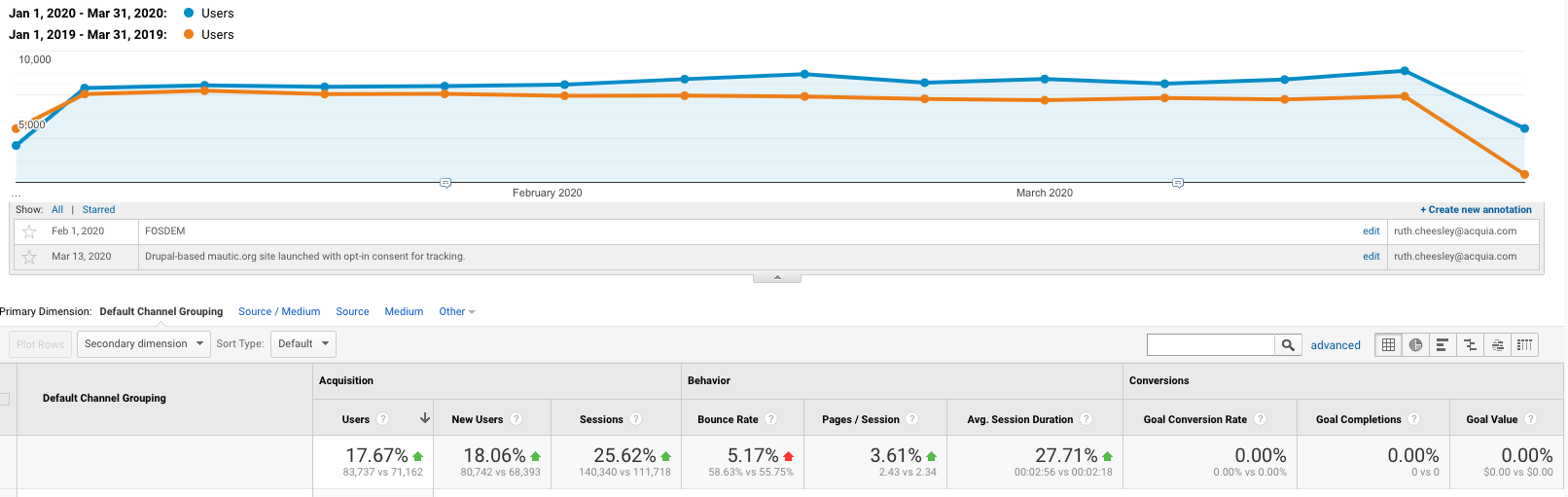This screenshot has width=1568, height=497.
Task: Switch to the Performance bar view
Action: [x=1443, y=344]
